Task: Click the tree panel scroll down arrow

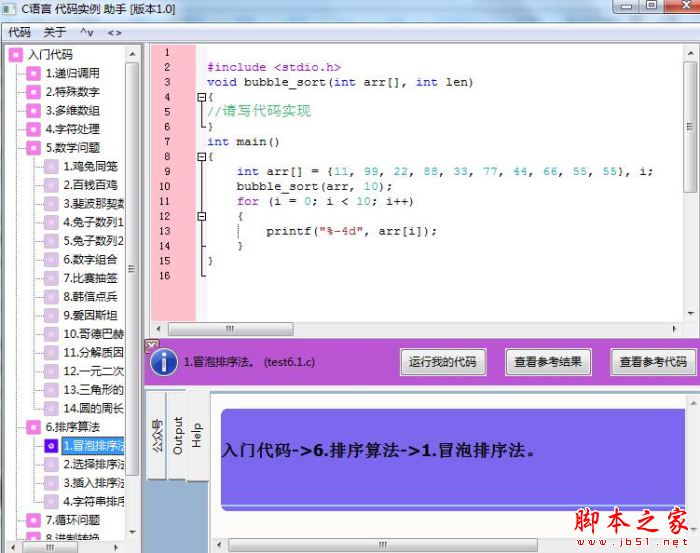Action: 132,532
